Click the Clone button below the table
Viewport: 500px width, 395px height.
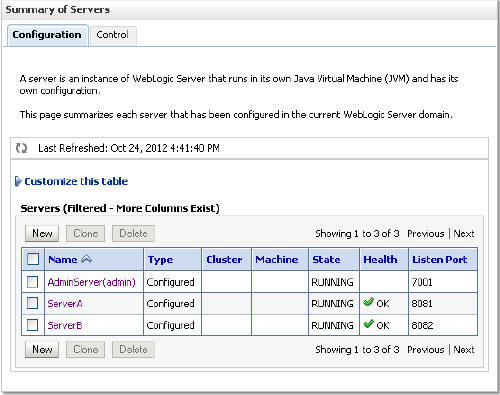[85, 349]
